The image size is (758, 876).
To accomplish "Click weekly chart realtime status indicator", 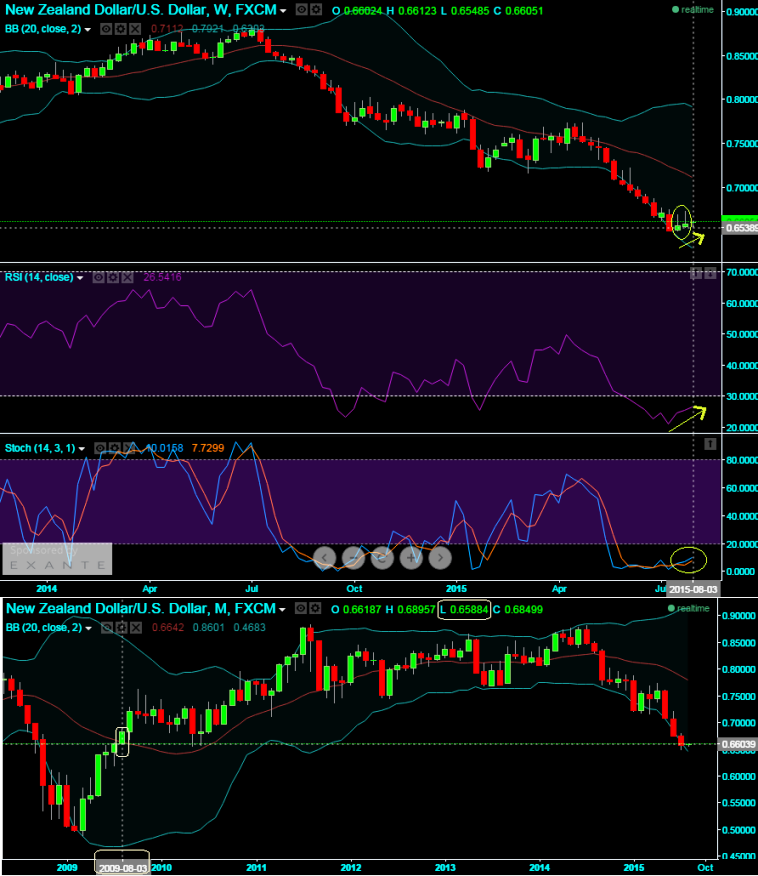I will [x=693, y=10].
